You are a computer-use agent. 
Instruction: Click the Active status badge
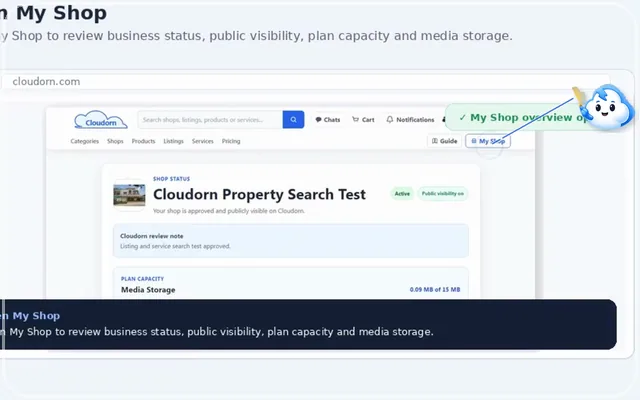[402, 193]
